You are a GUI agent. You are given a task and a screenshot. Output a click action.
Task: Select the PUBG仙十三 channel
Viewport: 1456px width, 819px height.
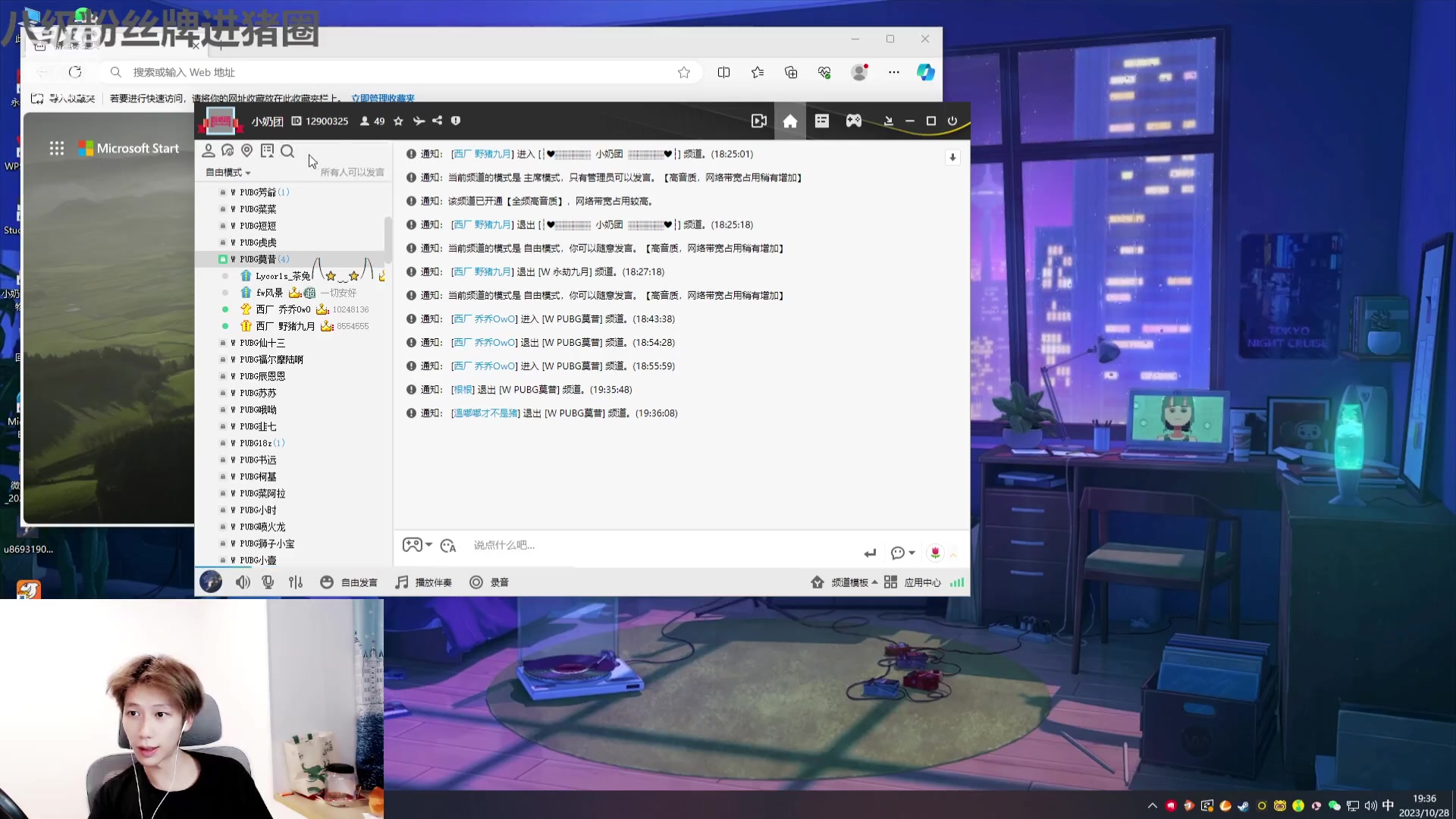pyautogui.click(x=262, y=343)
